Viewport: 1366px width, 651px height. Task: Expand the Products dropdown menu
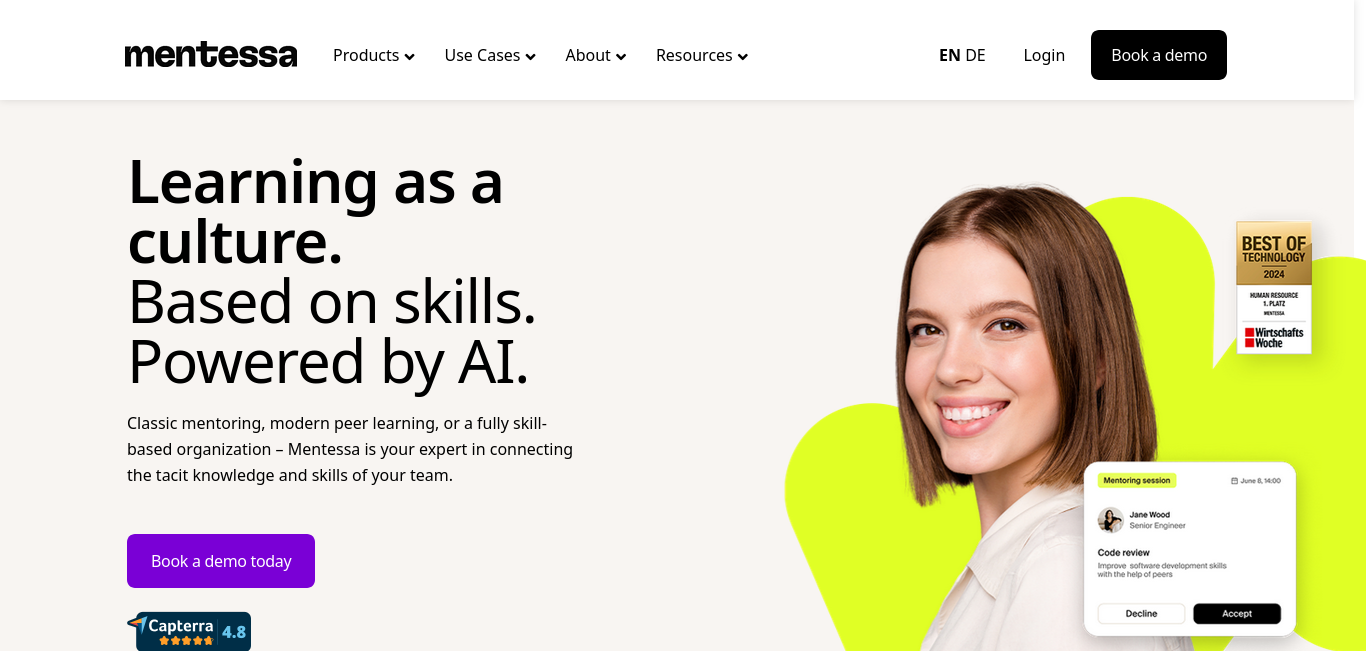(x=374, y=55)
